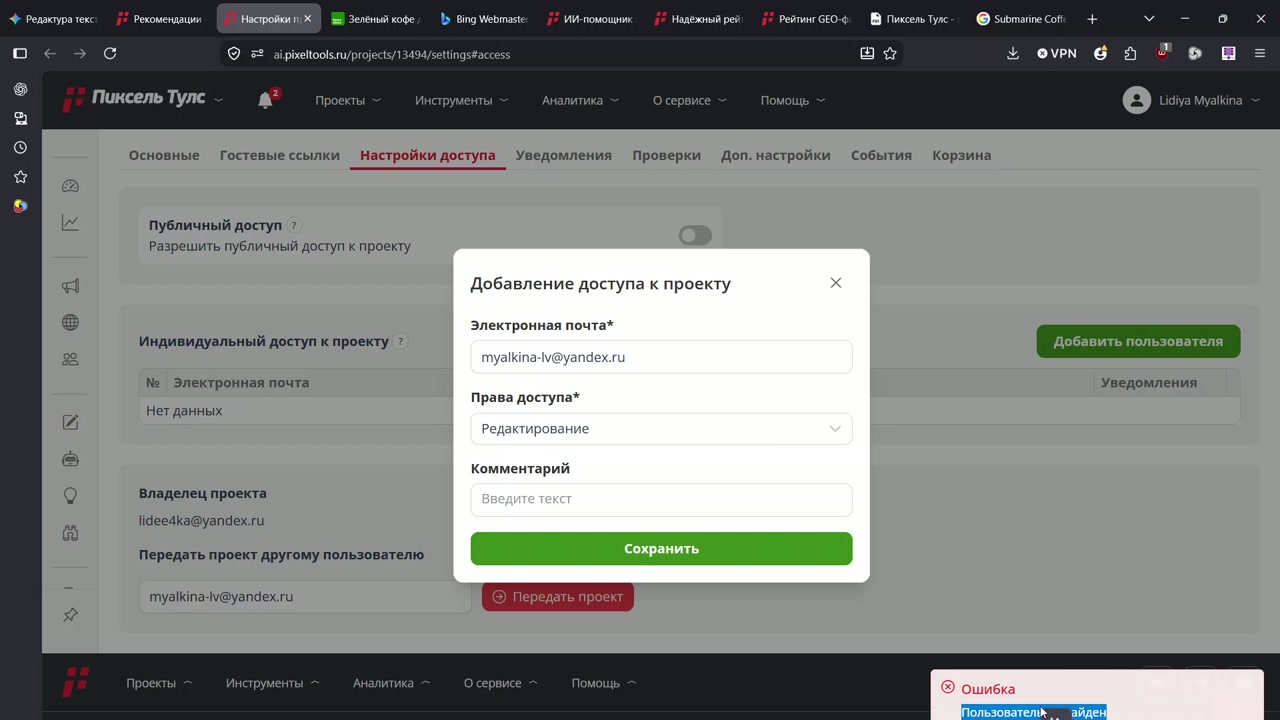This screenshot has width=1280, height=720.
Task: Open the line chart icon in sidebar
Action: [x=70, y=223]
